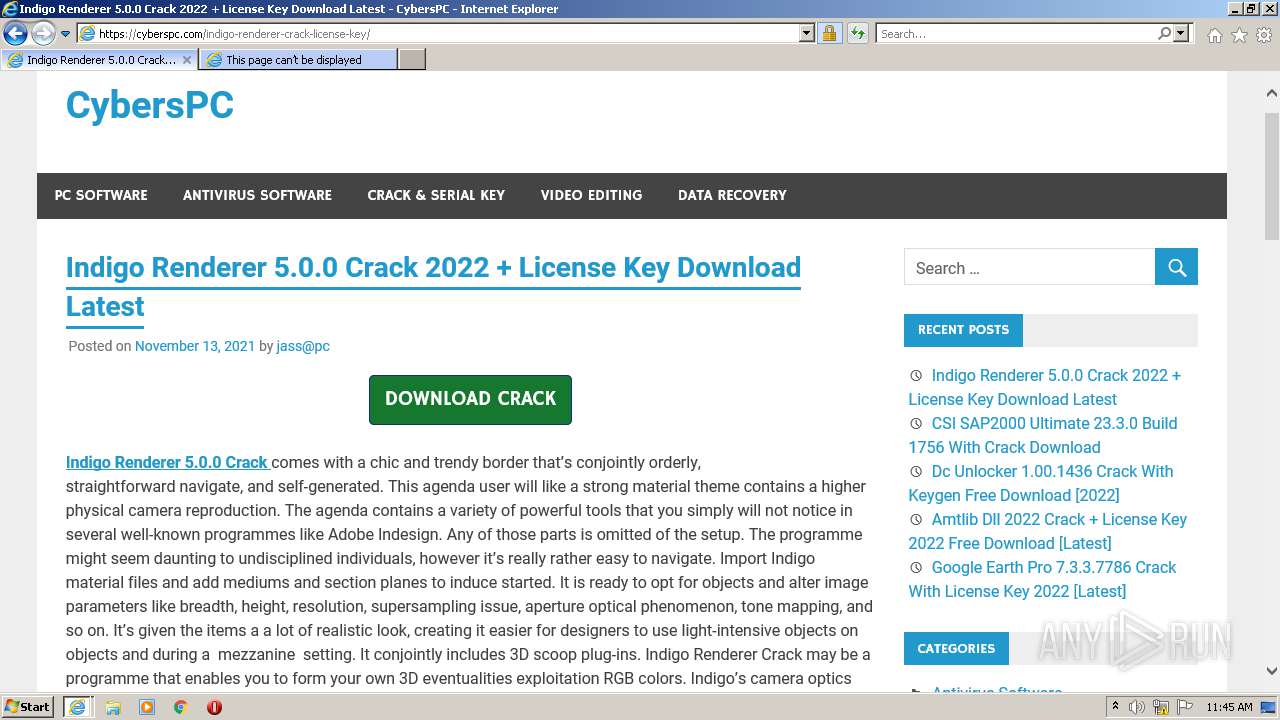Follow the bold Indigo Renderer 5.0.0 Crack text link
This screenshot has width=1280, height=720.
coord(166,462)
